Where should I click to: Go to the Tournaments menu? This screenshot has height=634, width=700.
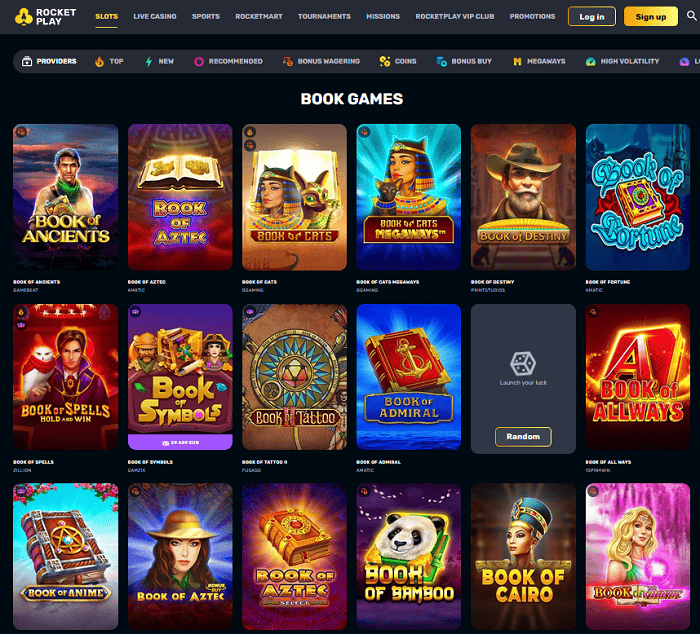pyautogui.click(x=324, y=17)
